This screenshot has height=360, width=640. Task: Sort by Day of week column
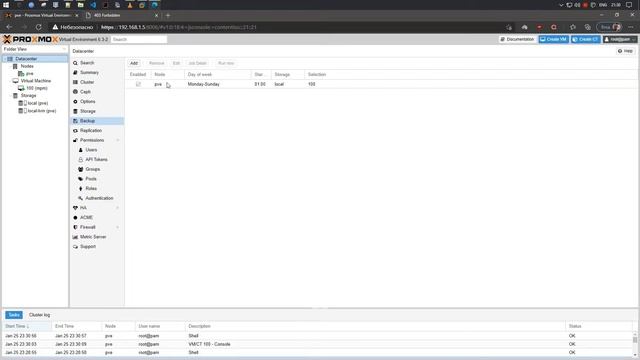pos(218,75)
